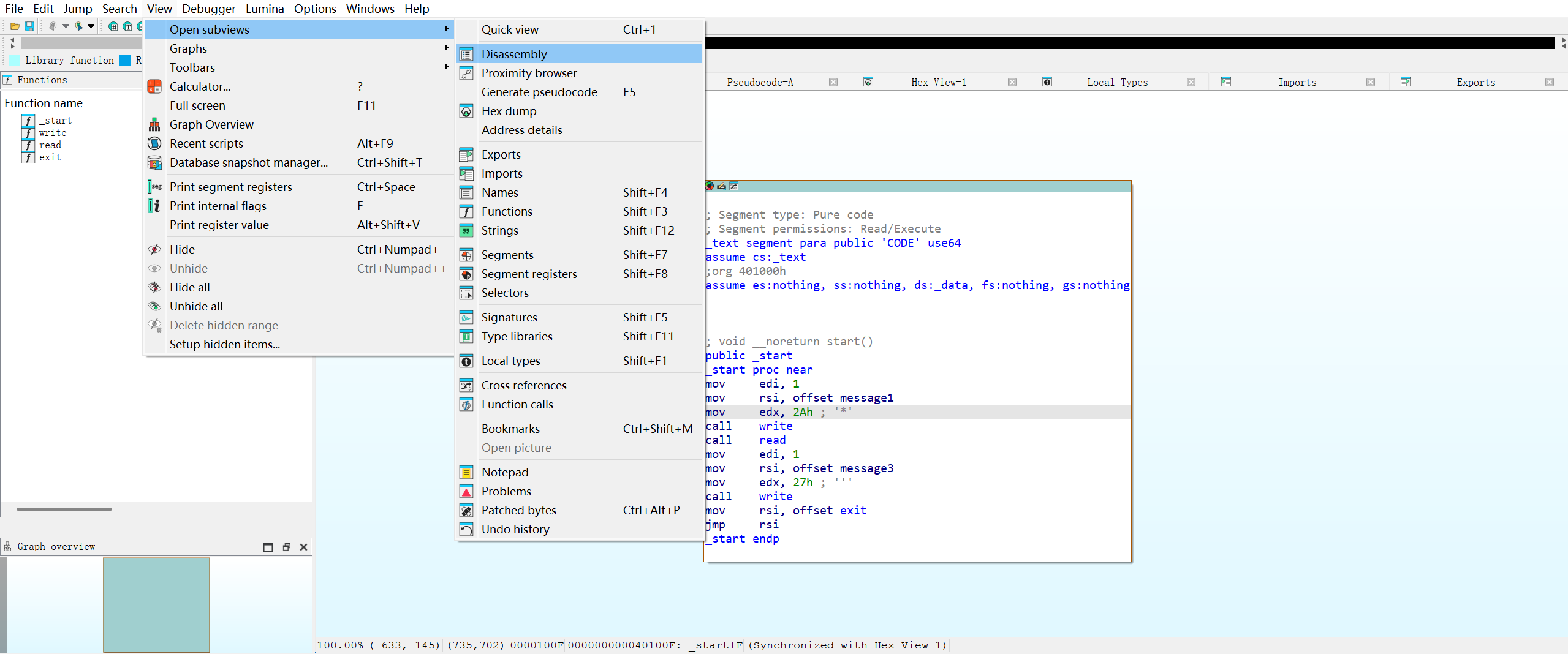1568x654 pixels.
Task: Click the navigation band left arrow
Action: coord(12,40)
